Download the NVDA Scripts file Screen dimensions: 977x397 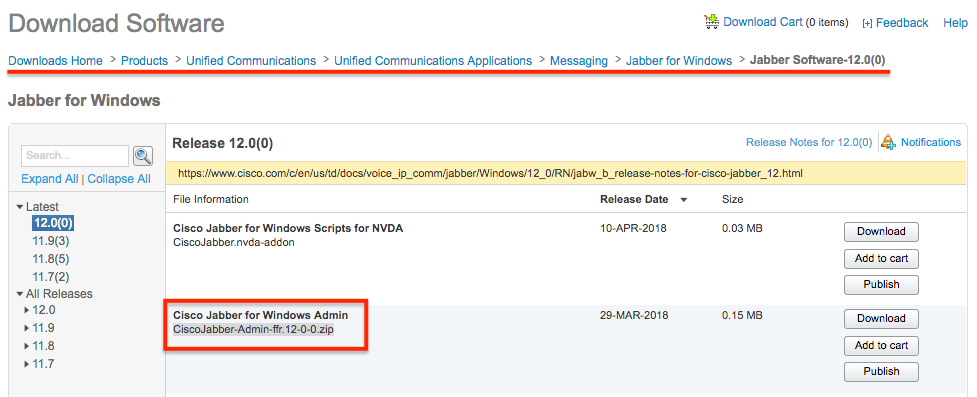881,232
